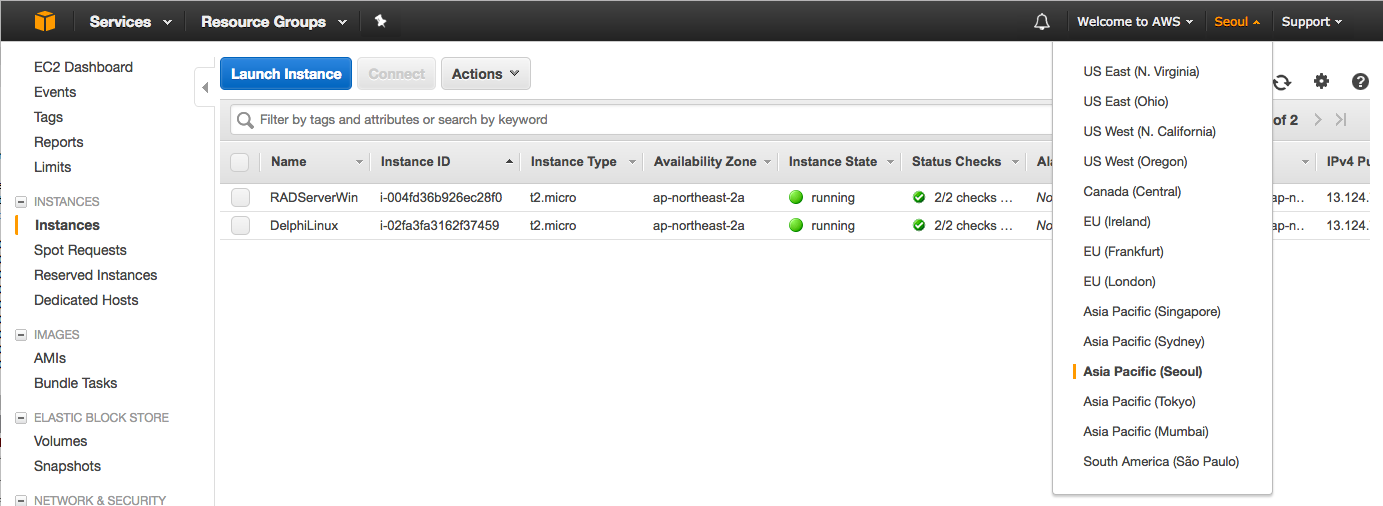
Task: Click the AWS cube logo
Action: (x=45, y=21)
